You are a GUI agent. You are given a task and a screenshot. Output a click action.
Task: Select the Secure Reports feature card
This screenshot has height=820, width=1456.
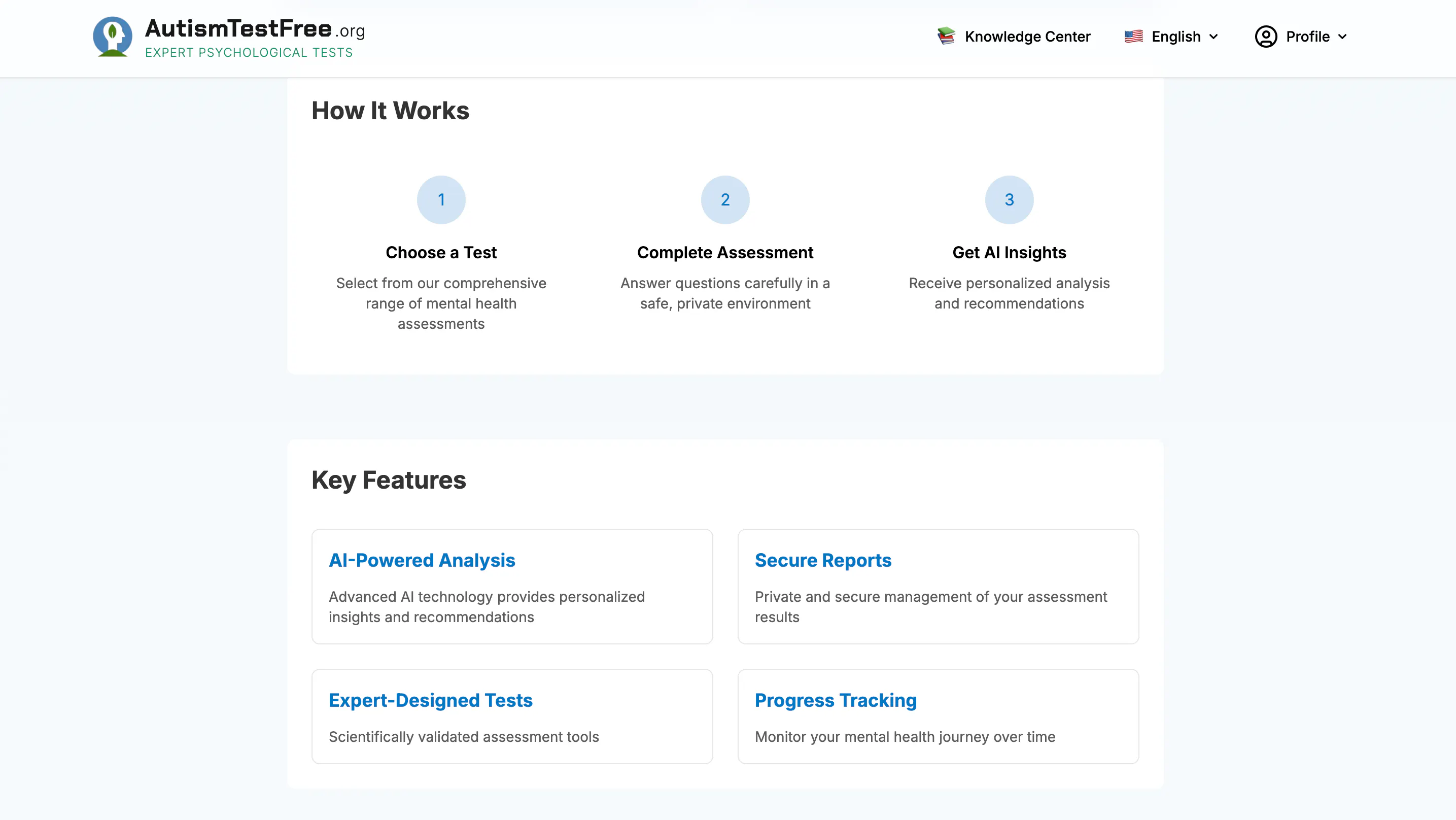point(938,587)
